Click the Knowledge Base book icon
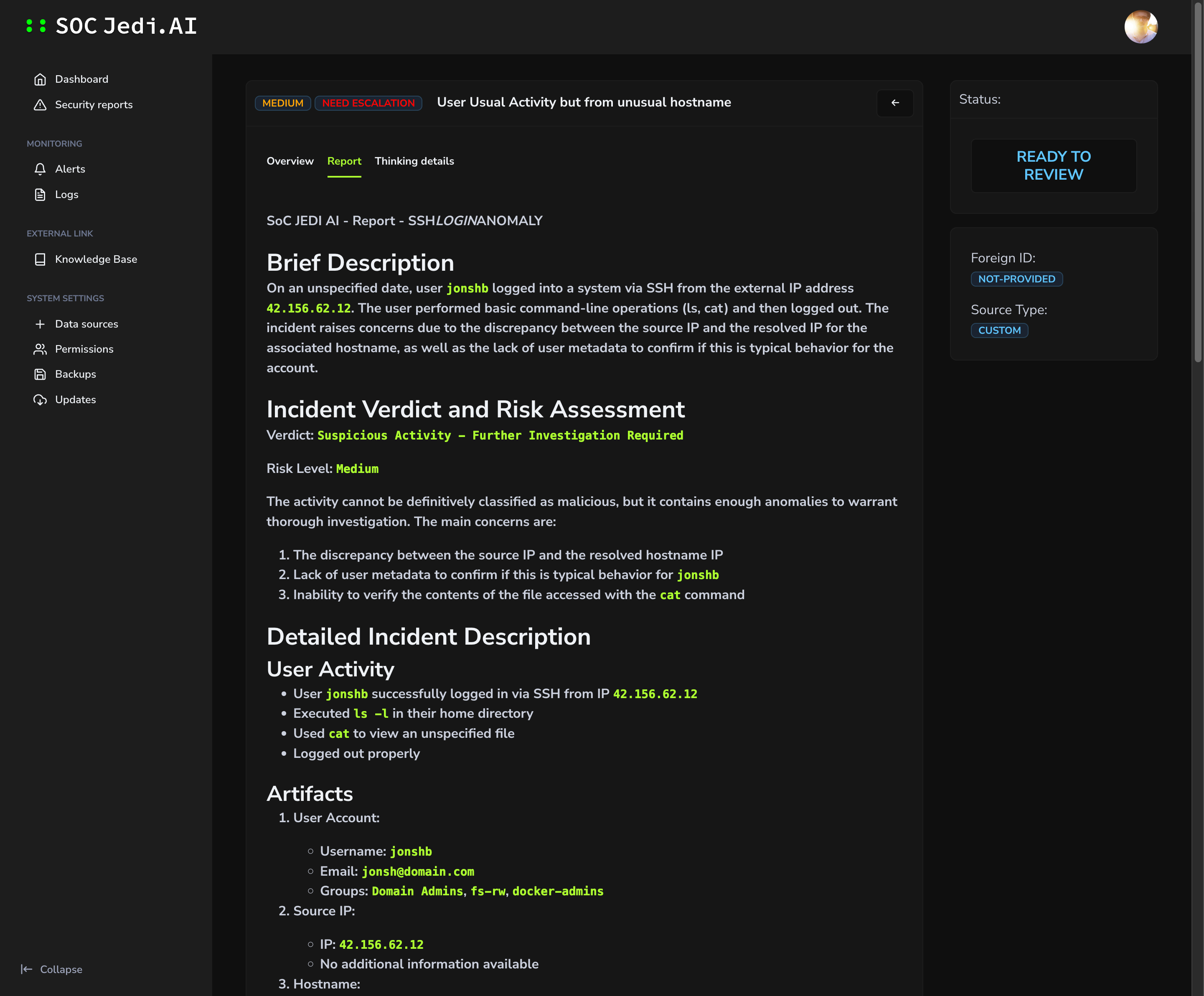The image size is (1204, 996). click(40, 259)
